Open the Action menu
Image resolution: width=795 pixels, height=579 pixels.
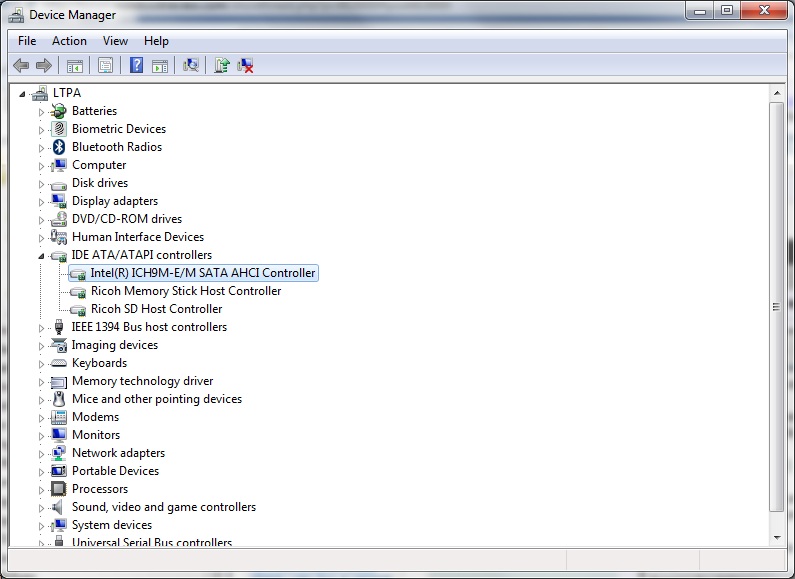(69, 41)
